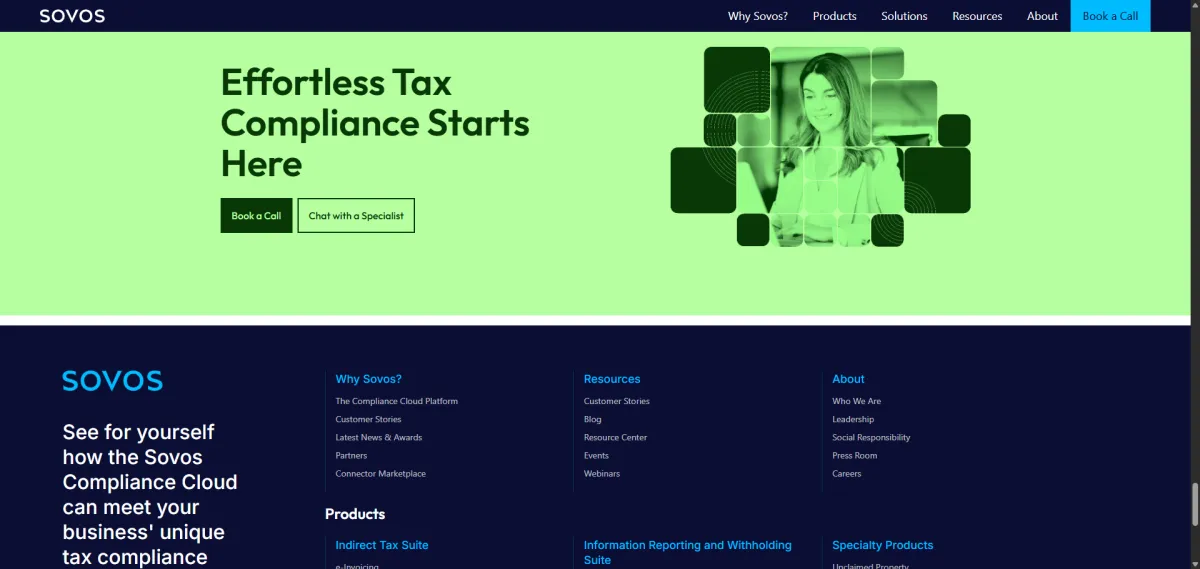Viewport: 1200px width, 569px height.
Task: Click the dark green Book a Call button
Action: 256,216
